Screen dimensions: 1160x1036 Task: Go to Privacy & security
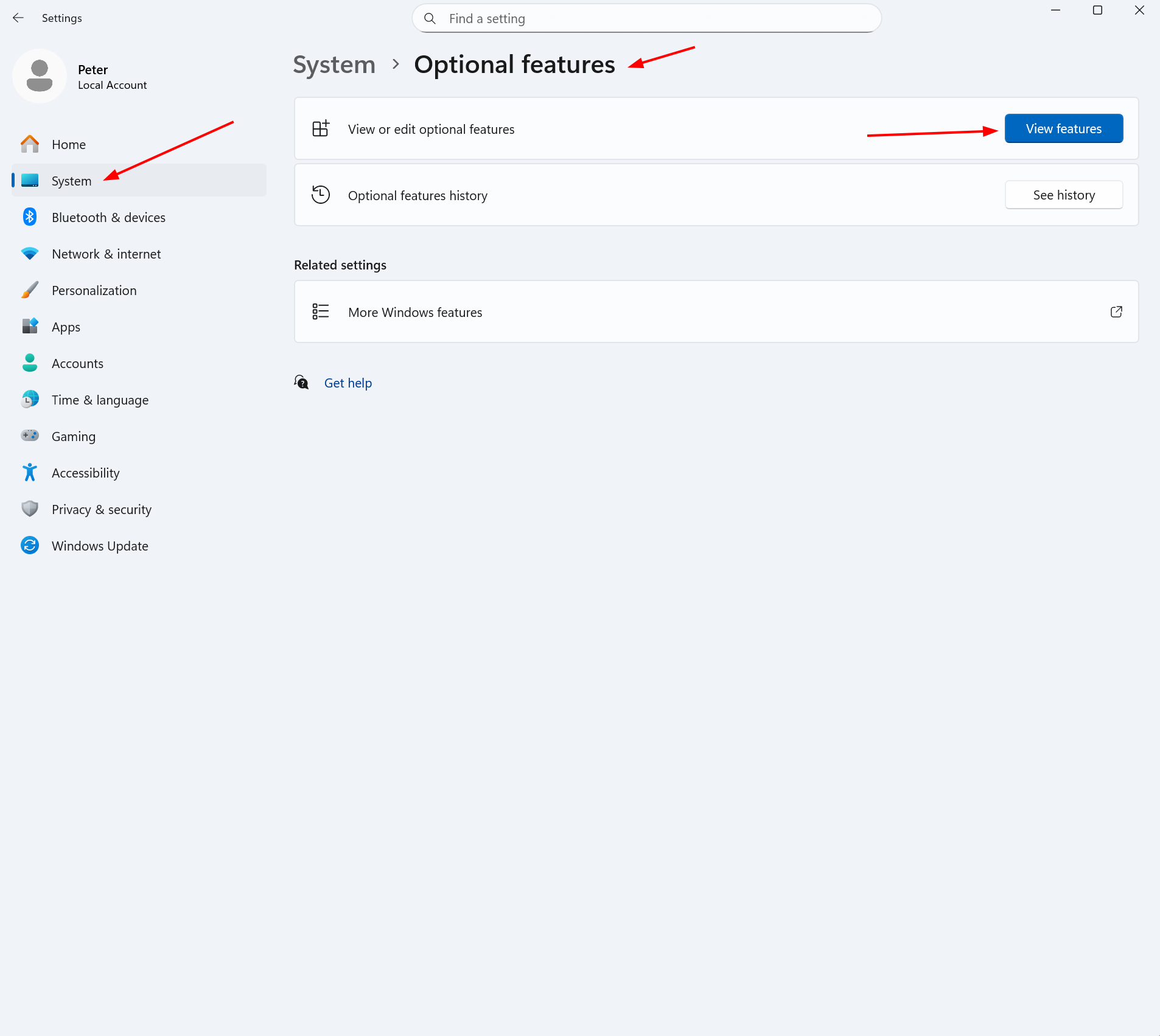pos(139,509)
